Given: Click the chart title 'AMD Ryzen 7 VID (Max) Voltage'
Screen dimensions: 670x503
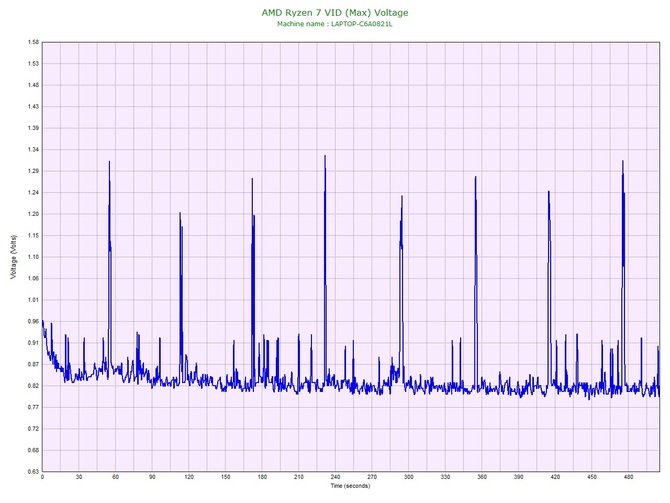Looking at the screenshot, I should tap(335, 13).
